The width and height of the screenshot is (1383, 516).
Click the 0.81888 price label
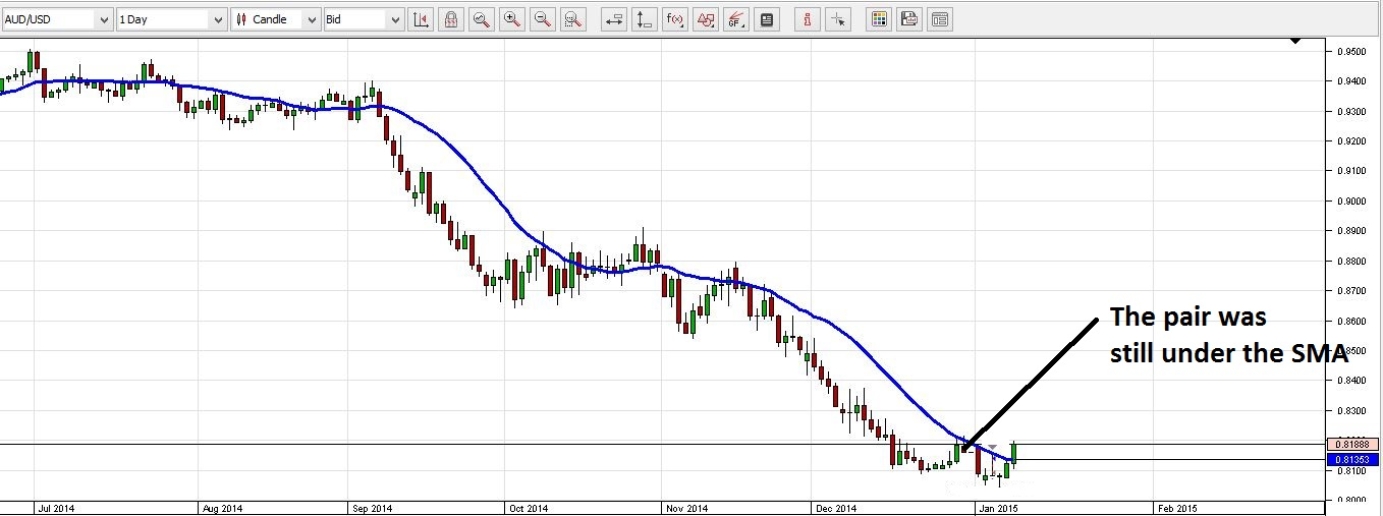(1353, 443)
